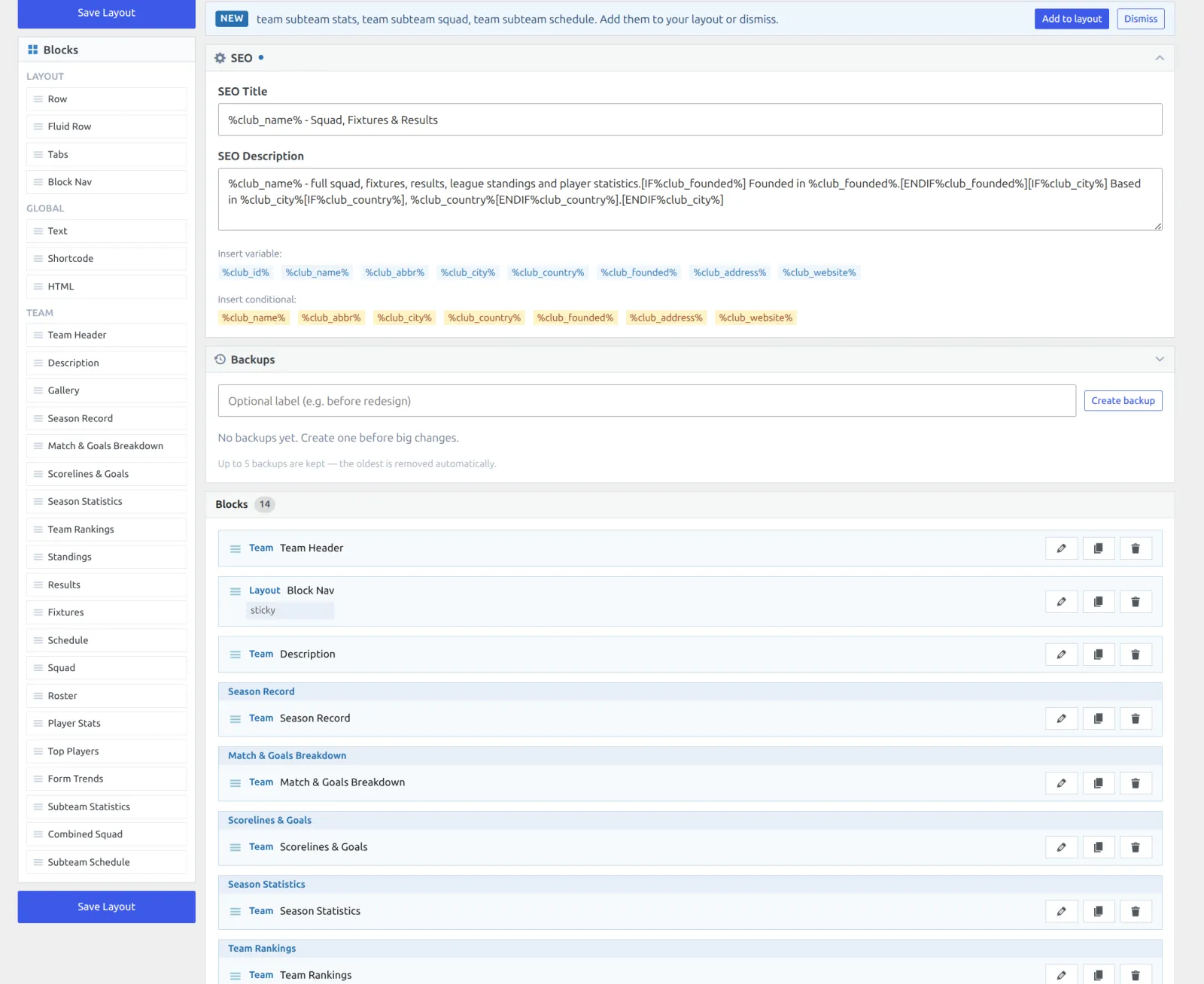The width and height of the screenshot is (1204, 984).
Task: Delete the Match & Goals Breakdown block
Action: point(1136,783)
